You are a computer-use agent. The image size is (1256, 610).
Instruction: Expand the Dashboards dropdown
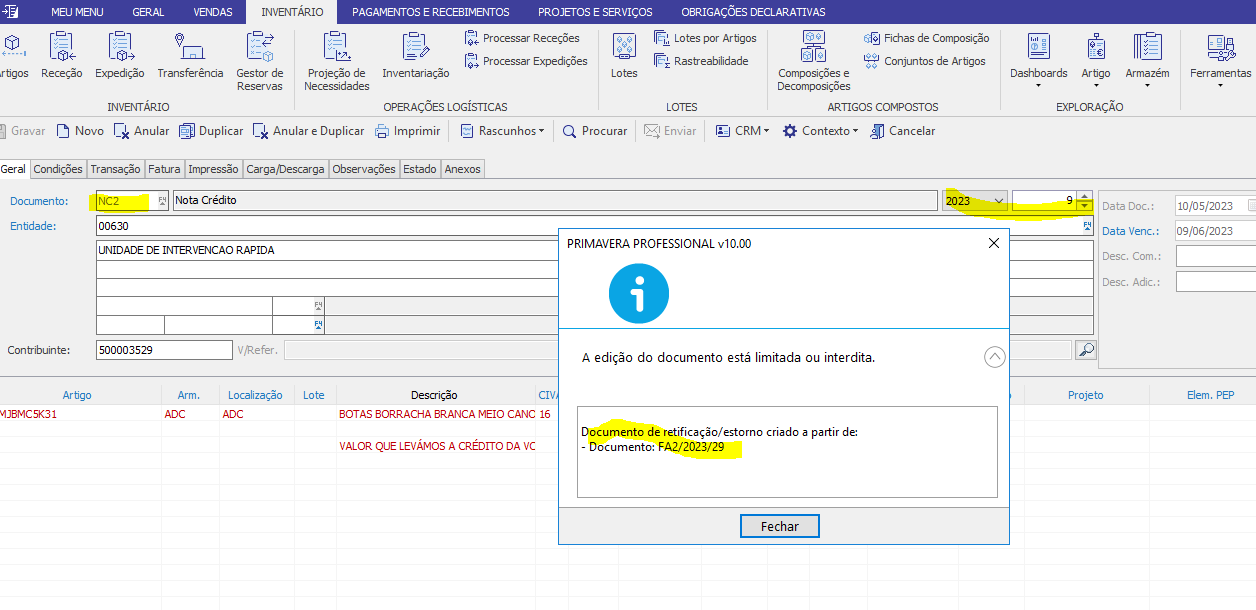(x=1038, y=60)
